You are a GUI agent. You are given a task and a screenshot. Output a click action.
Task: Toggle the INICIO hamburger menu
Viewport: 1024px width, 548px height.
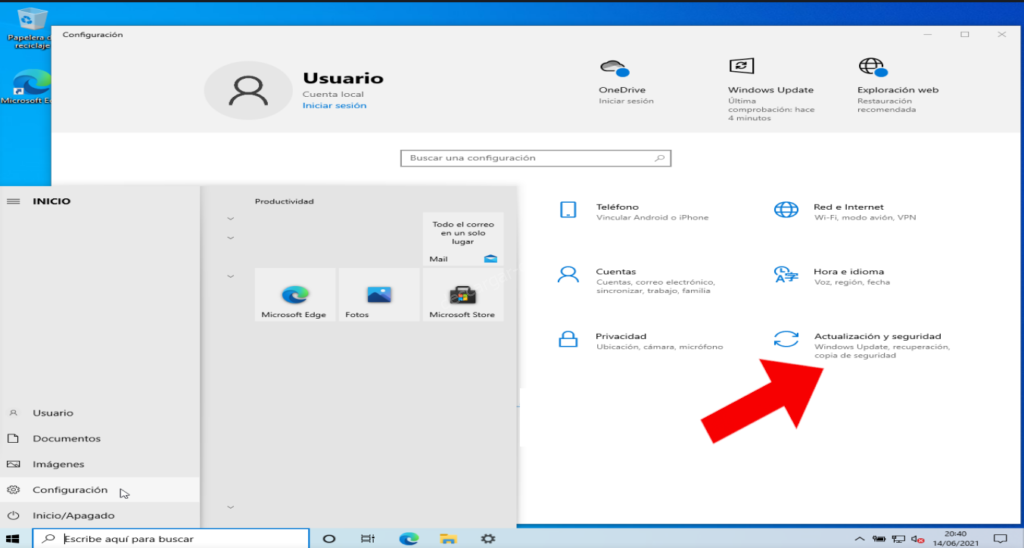[x=13, y=201]
